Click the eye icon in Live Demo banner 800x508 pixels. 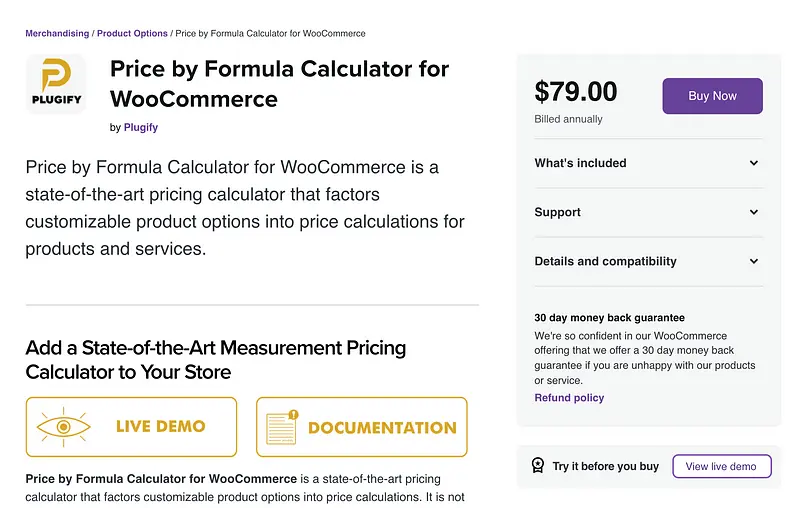[64, 427]
